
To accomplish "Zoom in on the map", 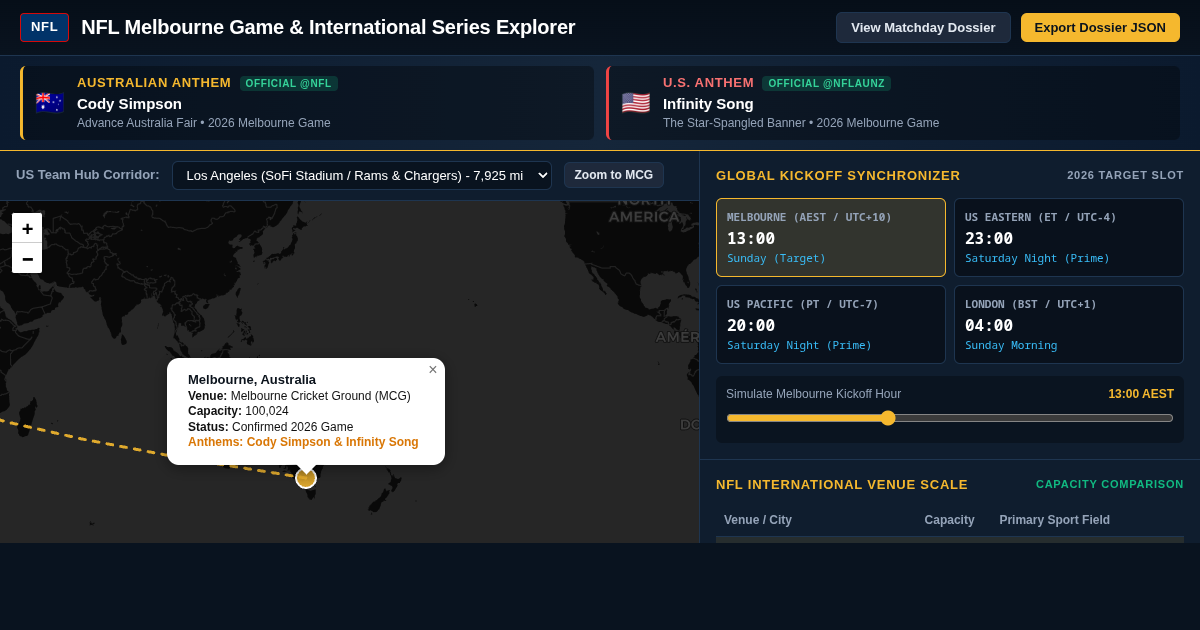I will pos(27,228).
